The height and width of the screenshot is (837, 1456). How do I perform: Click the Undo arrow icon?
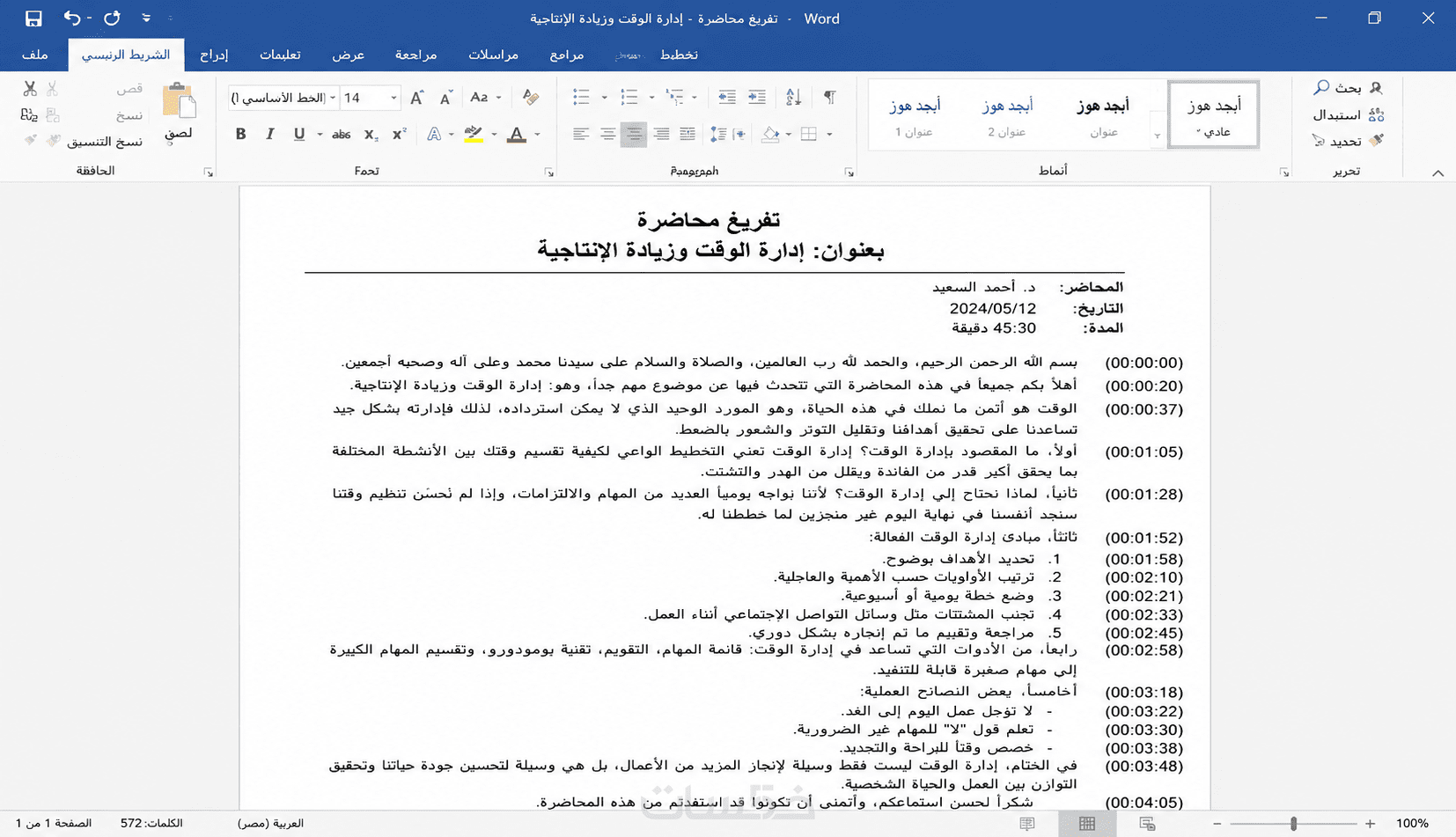pyautogui.click(x=72, y=18)
